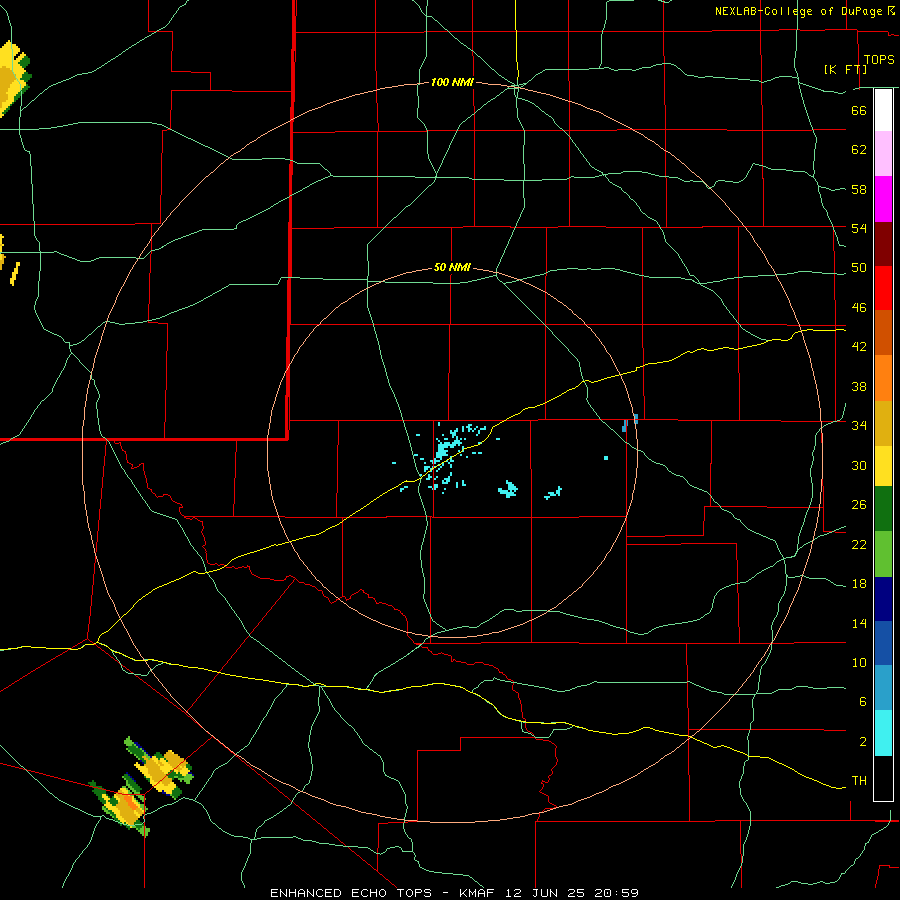Viewport: 900px width, 900px height.
Task: Click the bright yellow scale swatch
Action: [x=883, y=465]
